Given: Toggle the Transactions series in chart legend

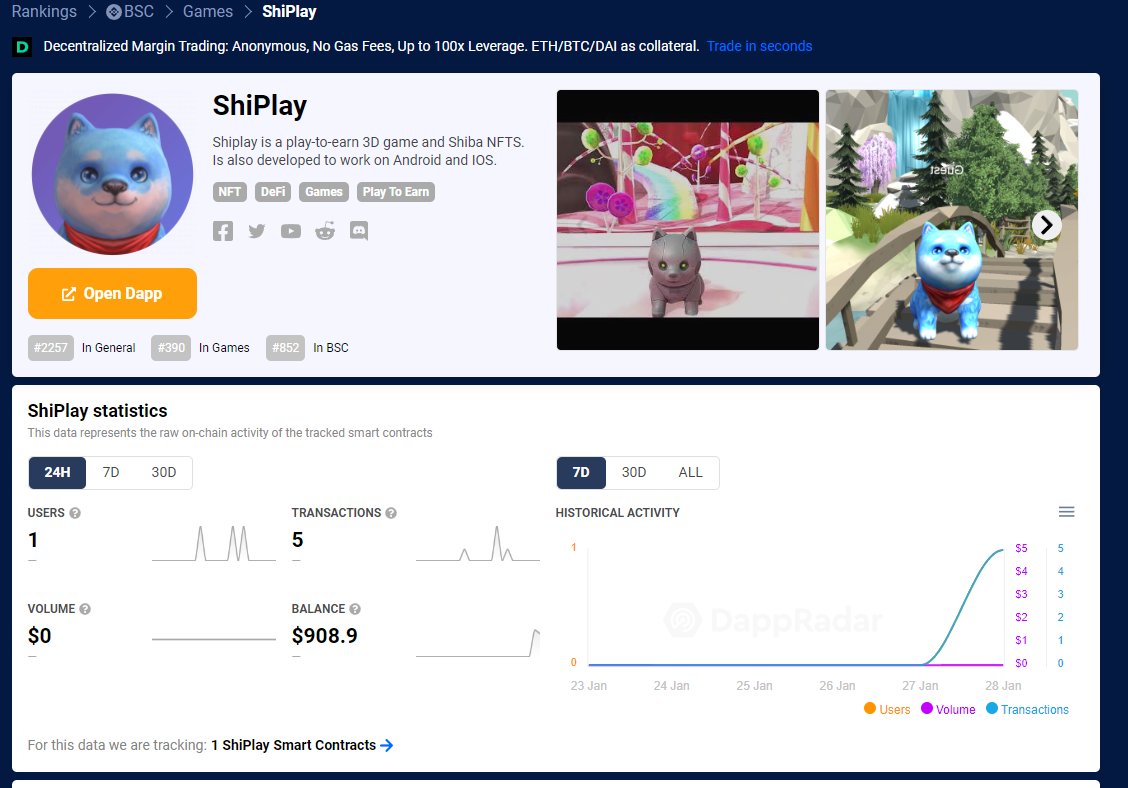Looking at the screenshot, I should pos(1027,709).
